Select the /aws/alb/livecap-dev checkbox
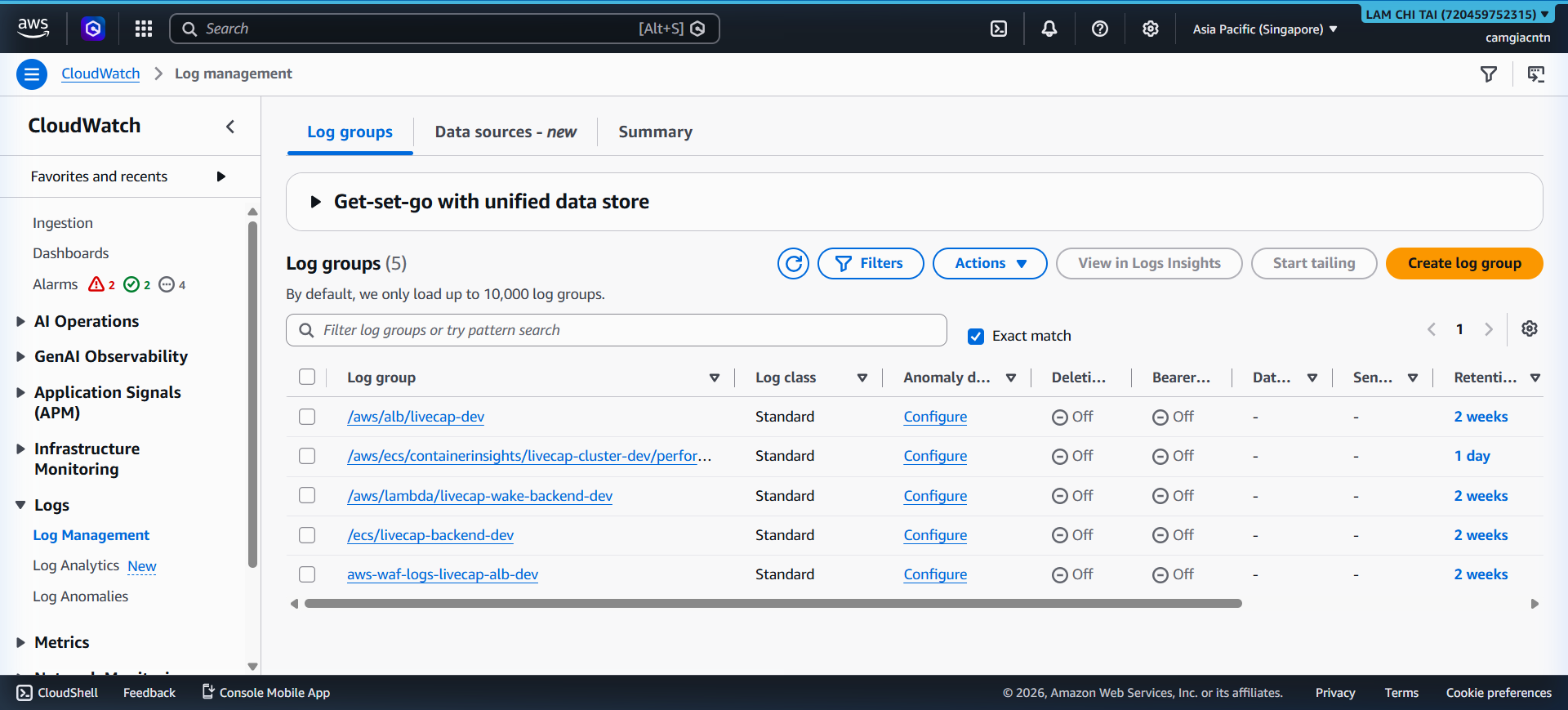Image resolution: width=1568 pixels, height=710 pixels. point(307,417)
